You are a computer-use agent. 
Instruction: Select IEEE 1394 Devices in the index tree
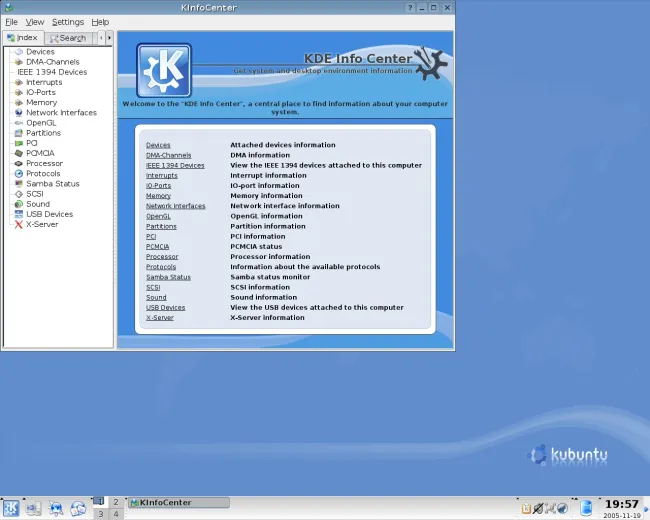[52, 72]
